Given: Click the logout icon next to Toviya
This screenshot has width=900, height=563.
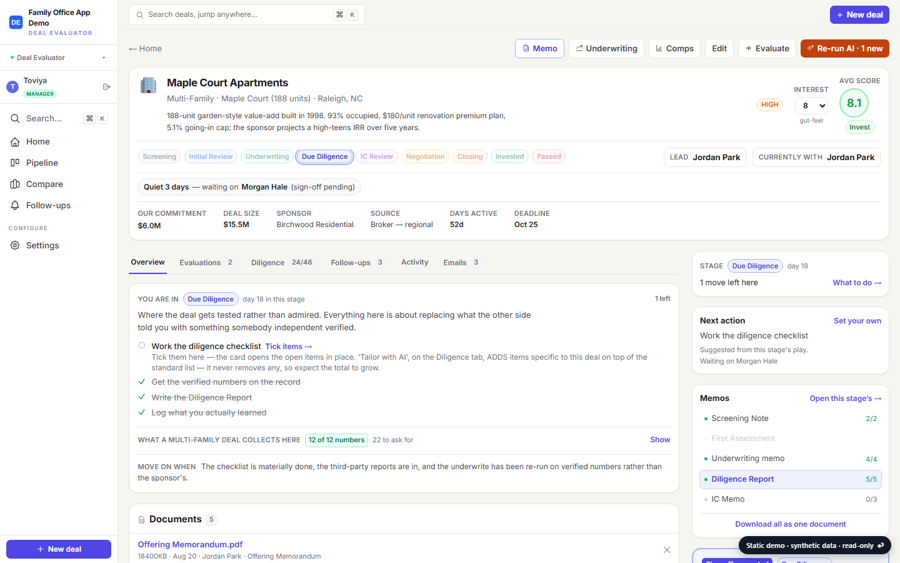Looking at the screenshot, I should click(x=106, y=87).
